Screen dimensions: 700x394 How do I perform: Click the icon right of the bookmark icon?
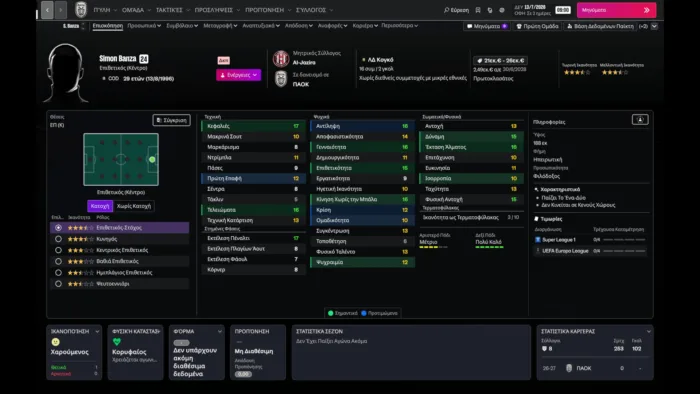click(490, 10)
